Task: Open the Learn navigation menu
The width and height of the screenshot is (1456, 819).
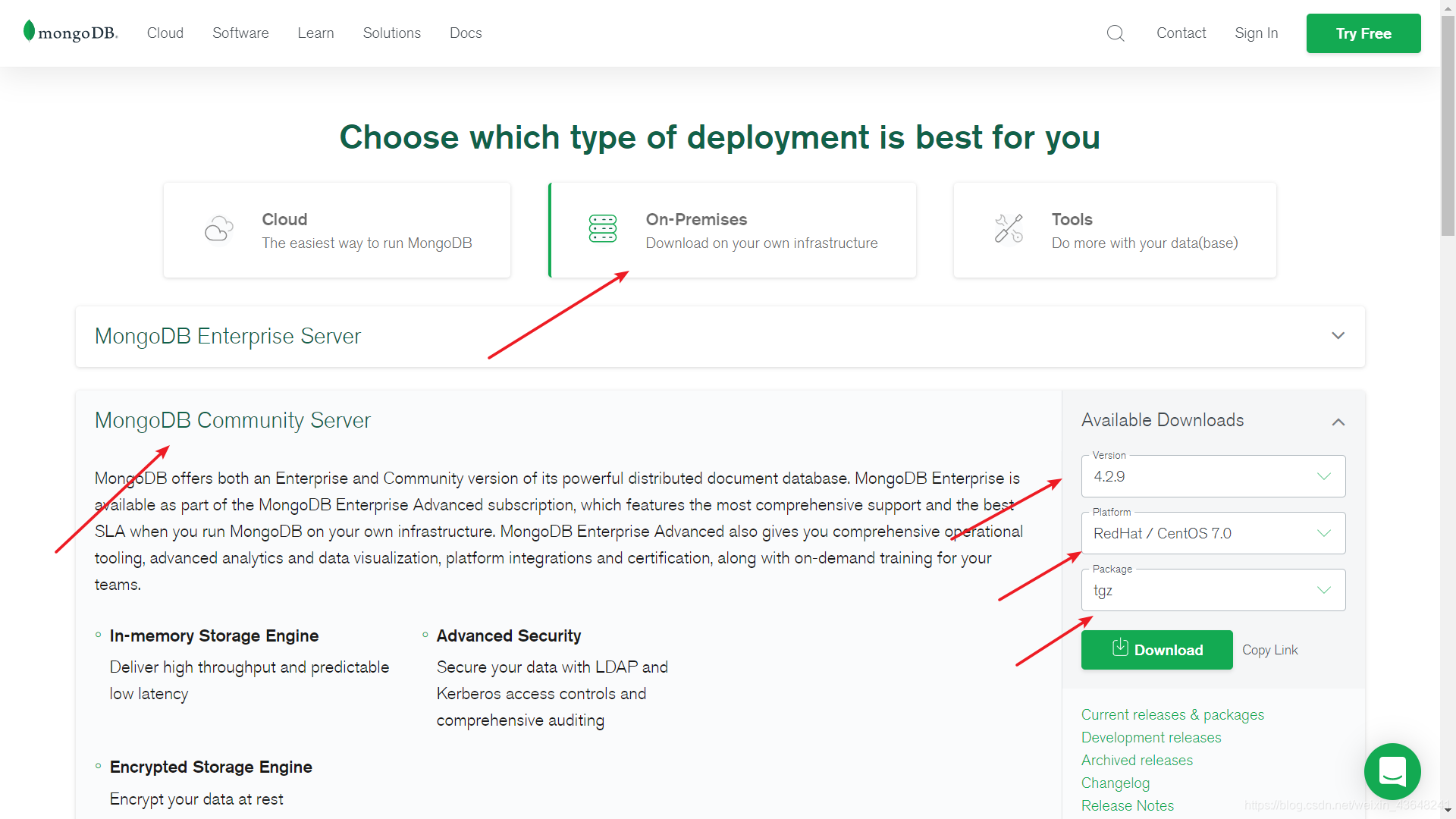Action: pyautogui.click(x=315, y=33)
